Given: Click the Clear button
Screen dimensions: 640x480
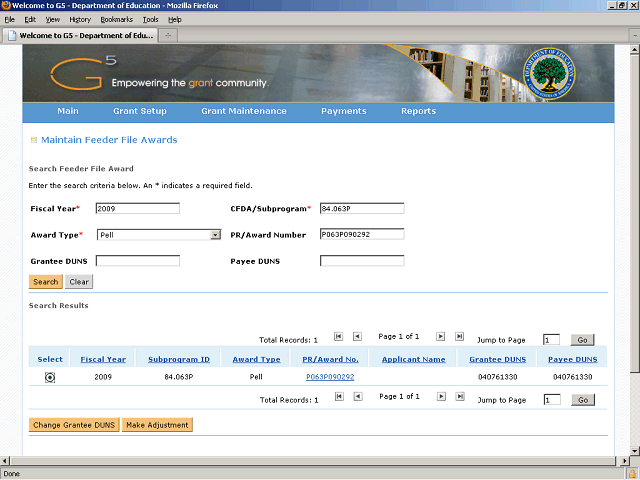Looking at the screenshot, I should (x=79, y=282).
